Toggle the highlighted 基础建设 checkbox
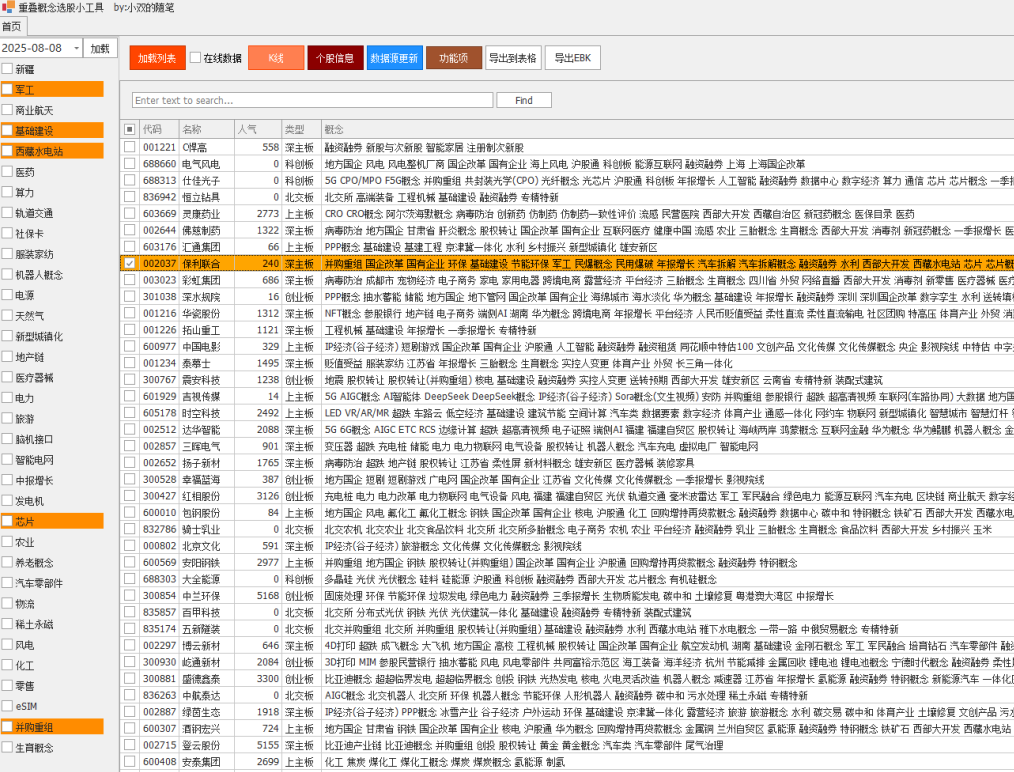 click(7, 131)
